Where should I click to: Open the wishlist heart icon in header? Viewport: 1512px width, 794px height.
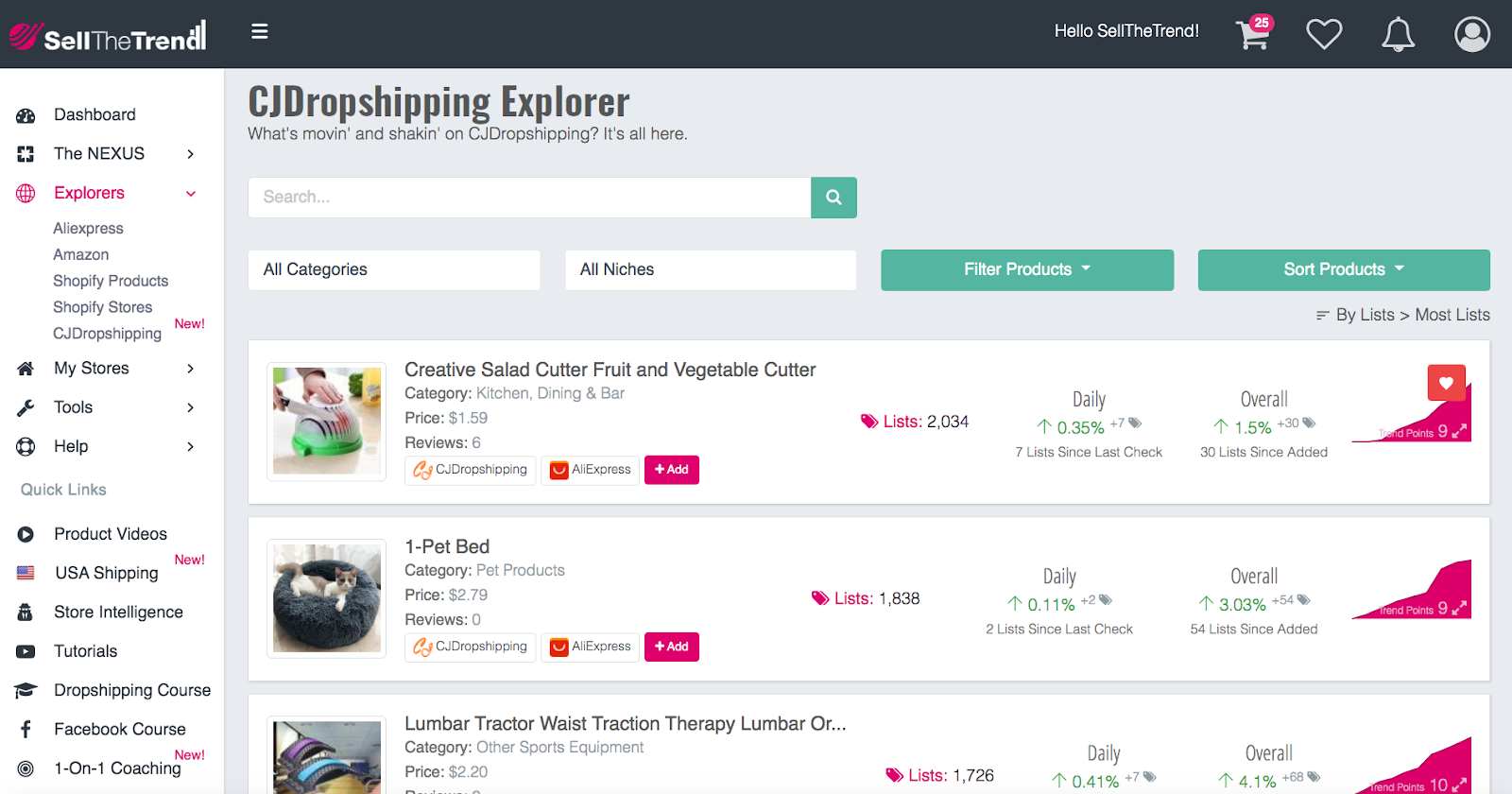pyautogui.click(x=1324, y=35)
